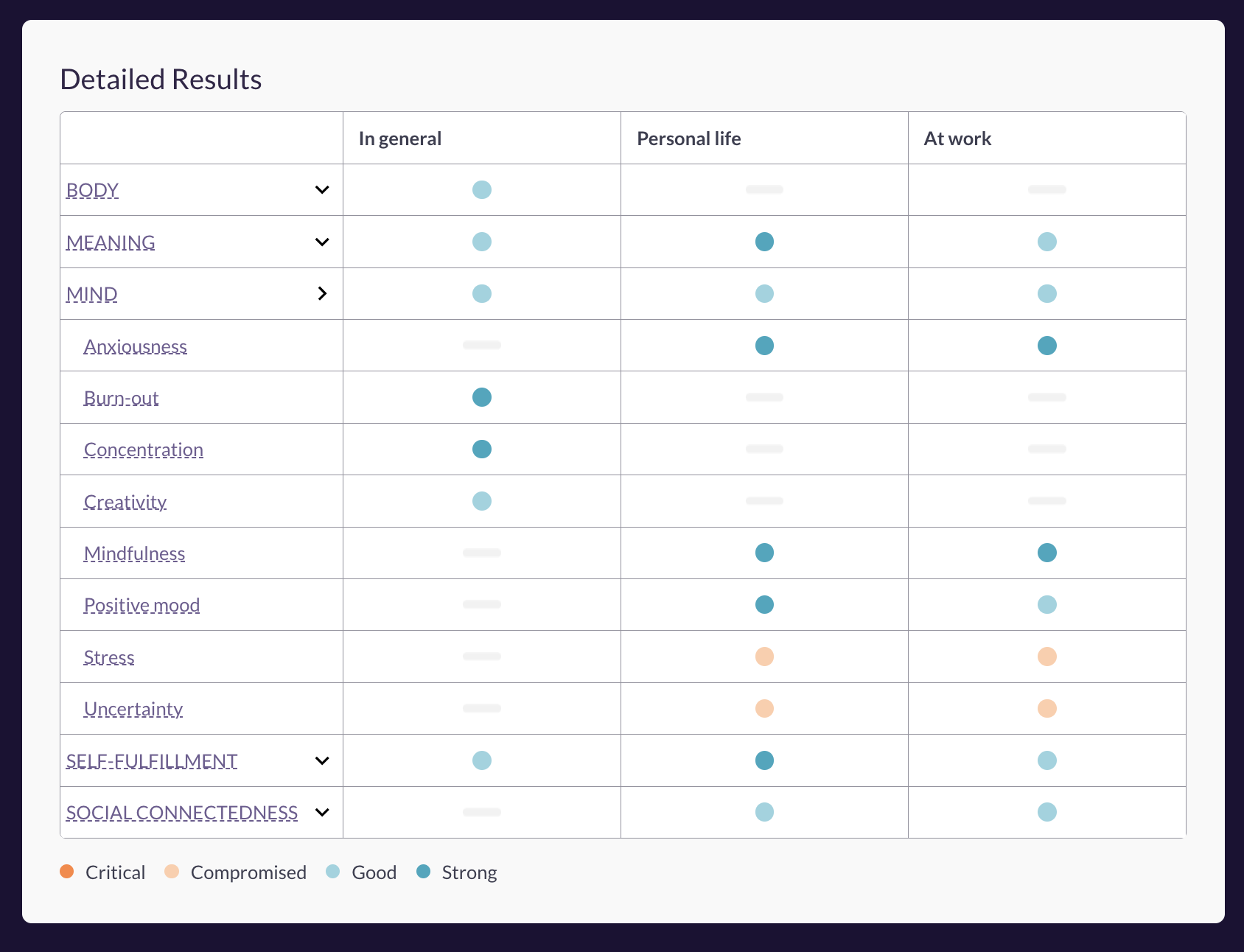Expand the SELF-FULFILLMENT category chevron
This screenshot has width=1244, height=952.
(321, 761)
